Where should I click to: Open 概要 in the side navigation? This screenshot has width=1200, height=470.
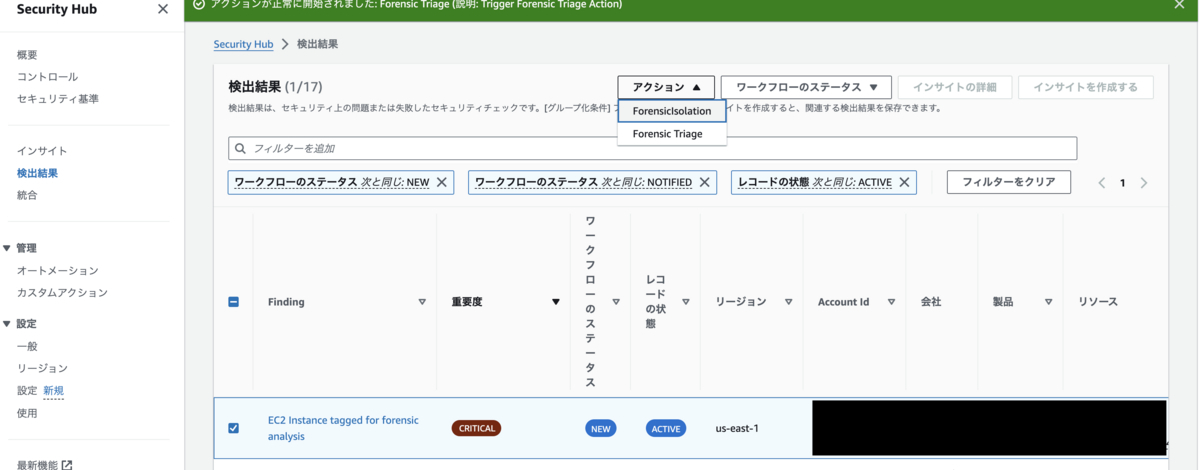(x=27, y=55)
